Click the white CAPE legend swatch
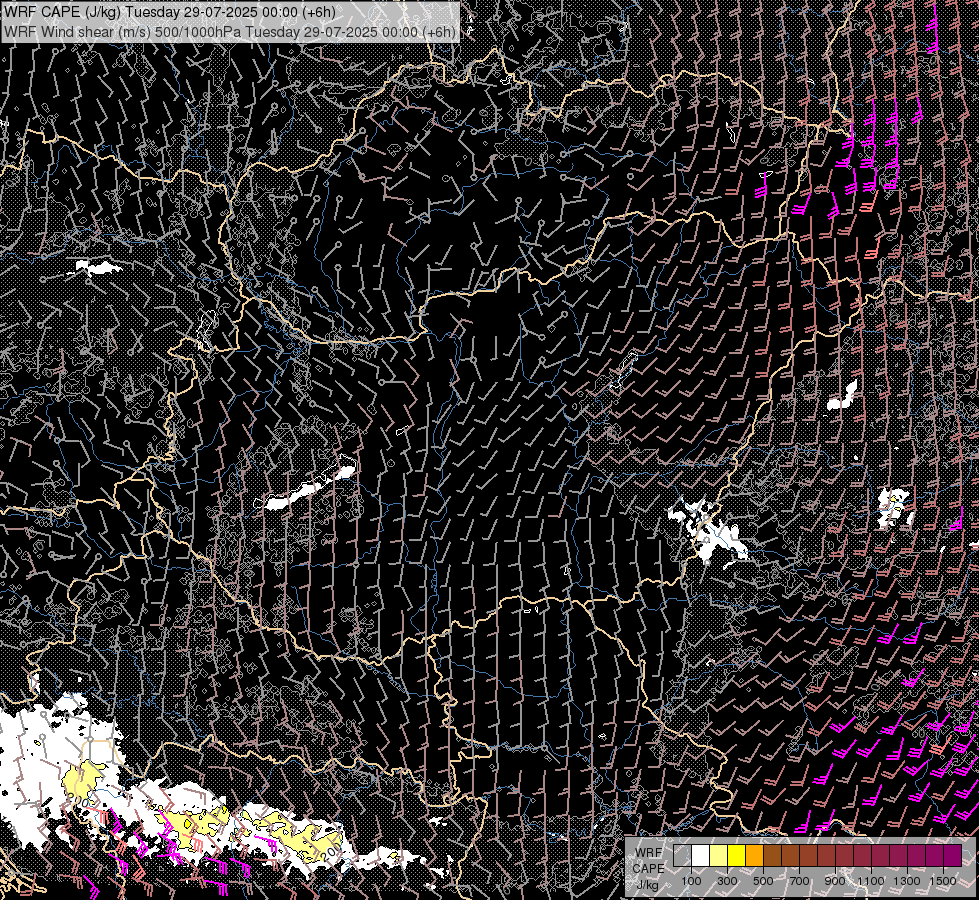The width and height of the screenshot is (979, 900). (701, 856)
